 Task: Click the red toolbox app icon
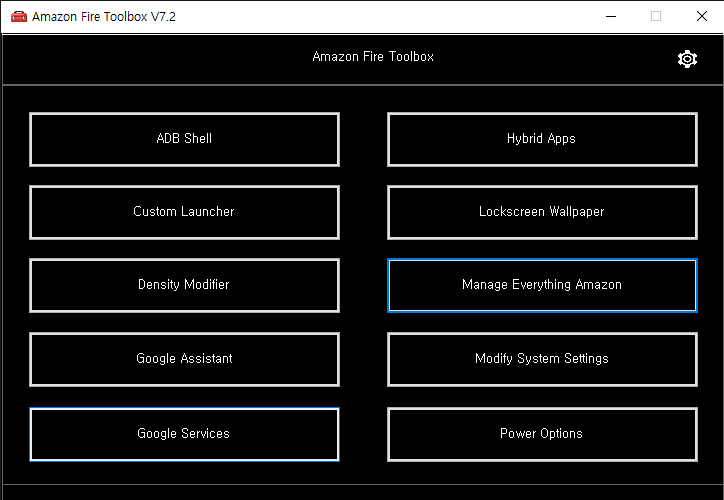click(19, 17)
